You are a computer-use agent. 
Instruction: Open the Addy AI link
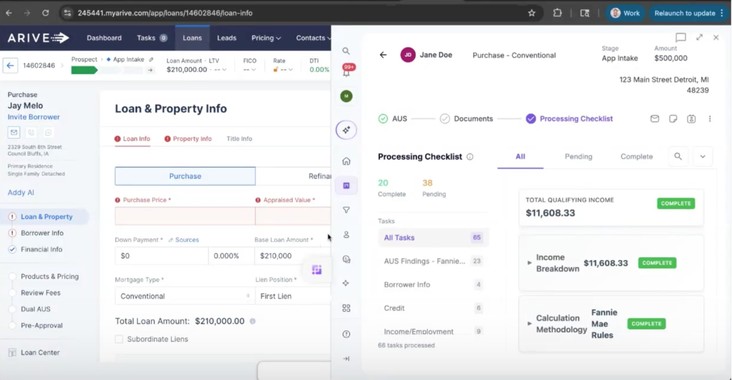[x=21, y=192]
